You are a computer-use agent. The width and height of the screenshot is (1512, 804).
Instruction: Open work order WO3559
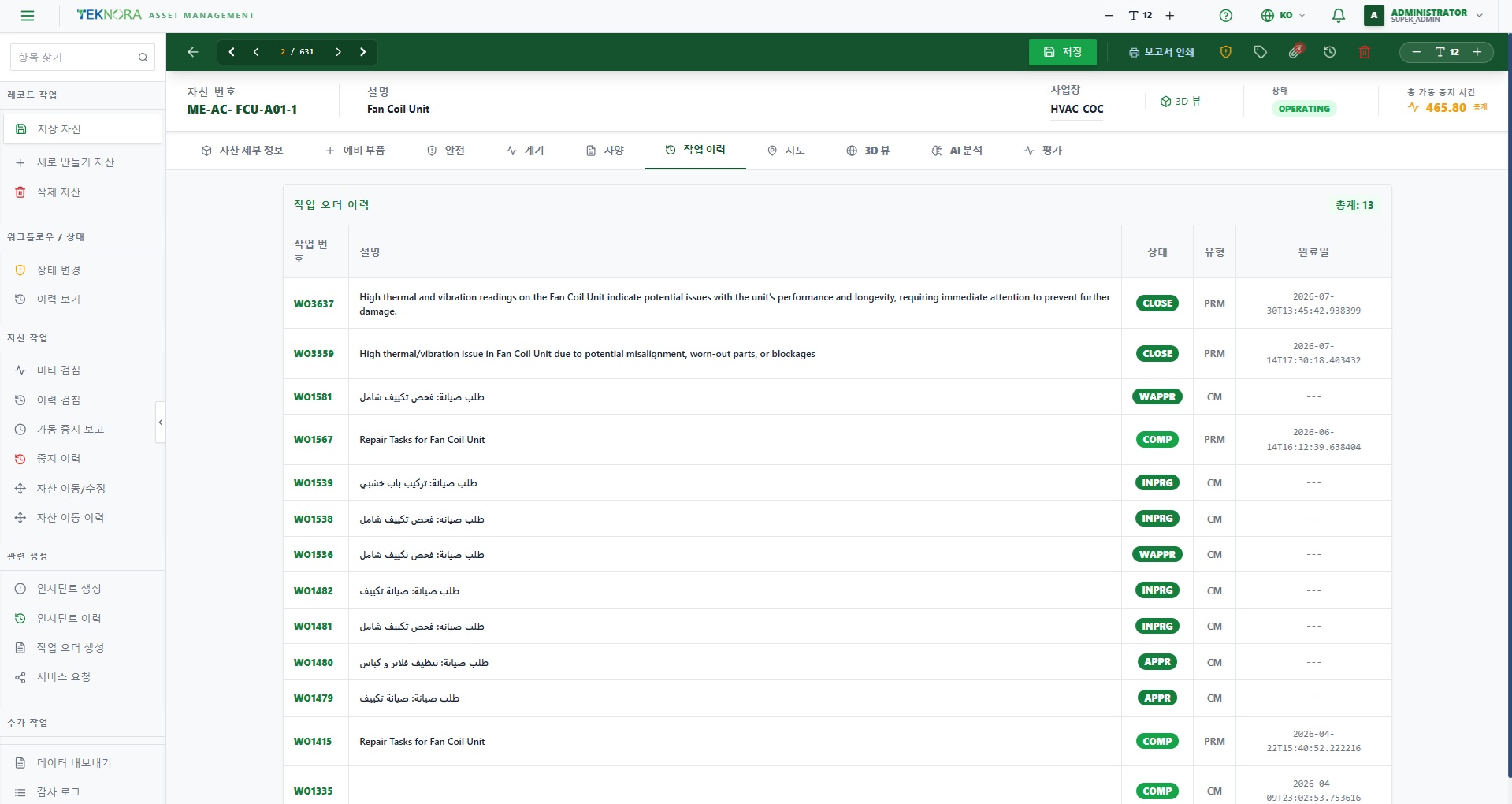point(314,354)
